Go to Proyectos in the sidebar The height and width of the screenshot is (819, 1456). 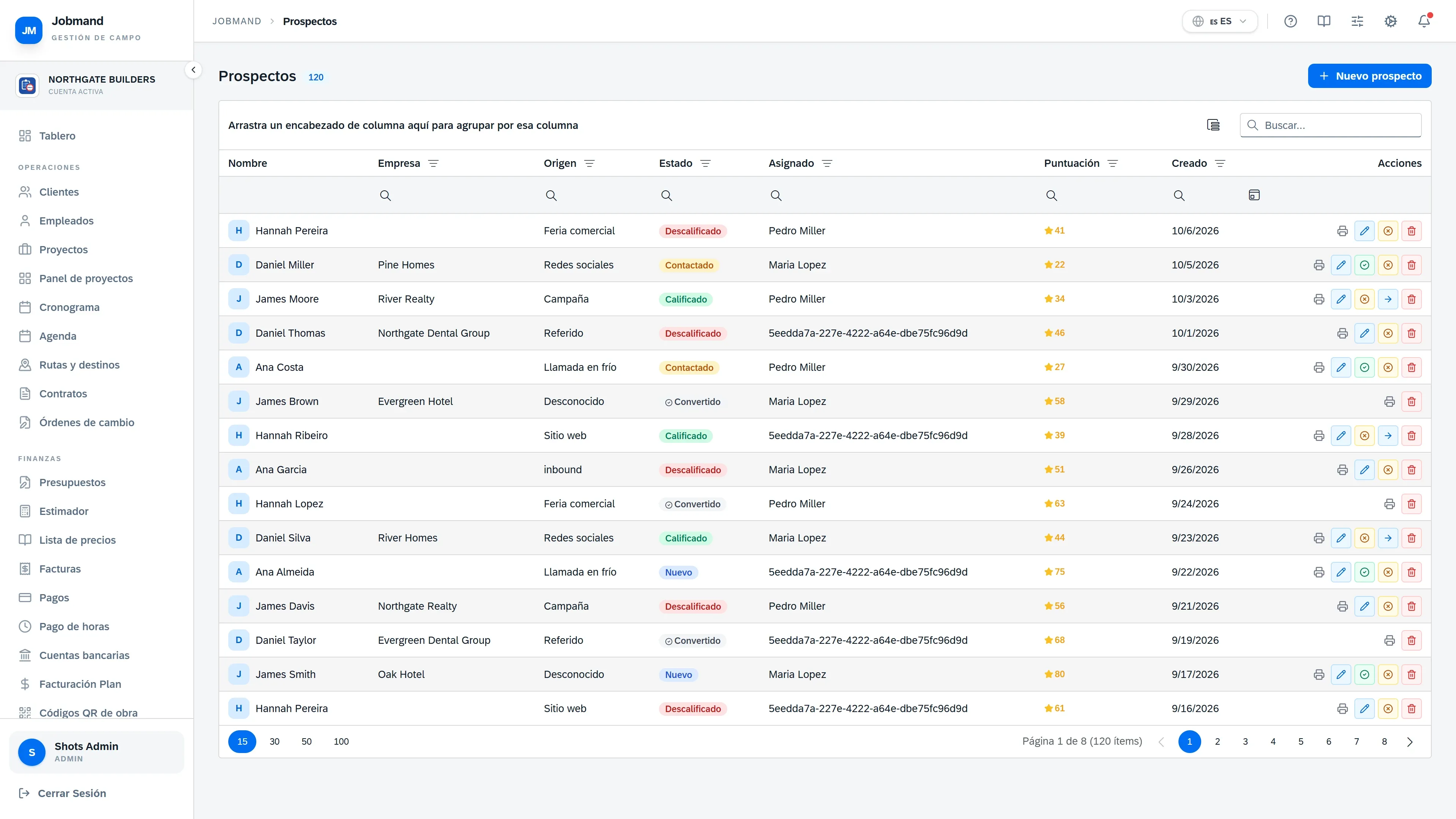coord(97,250)
